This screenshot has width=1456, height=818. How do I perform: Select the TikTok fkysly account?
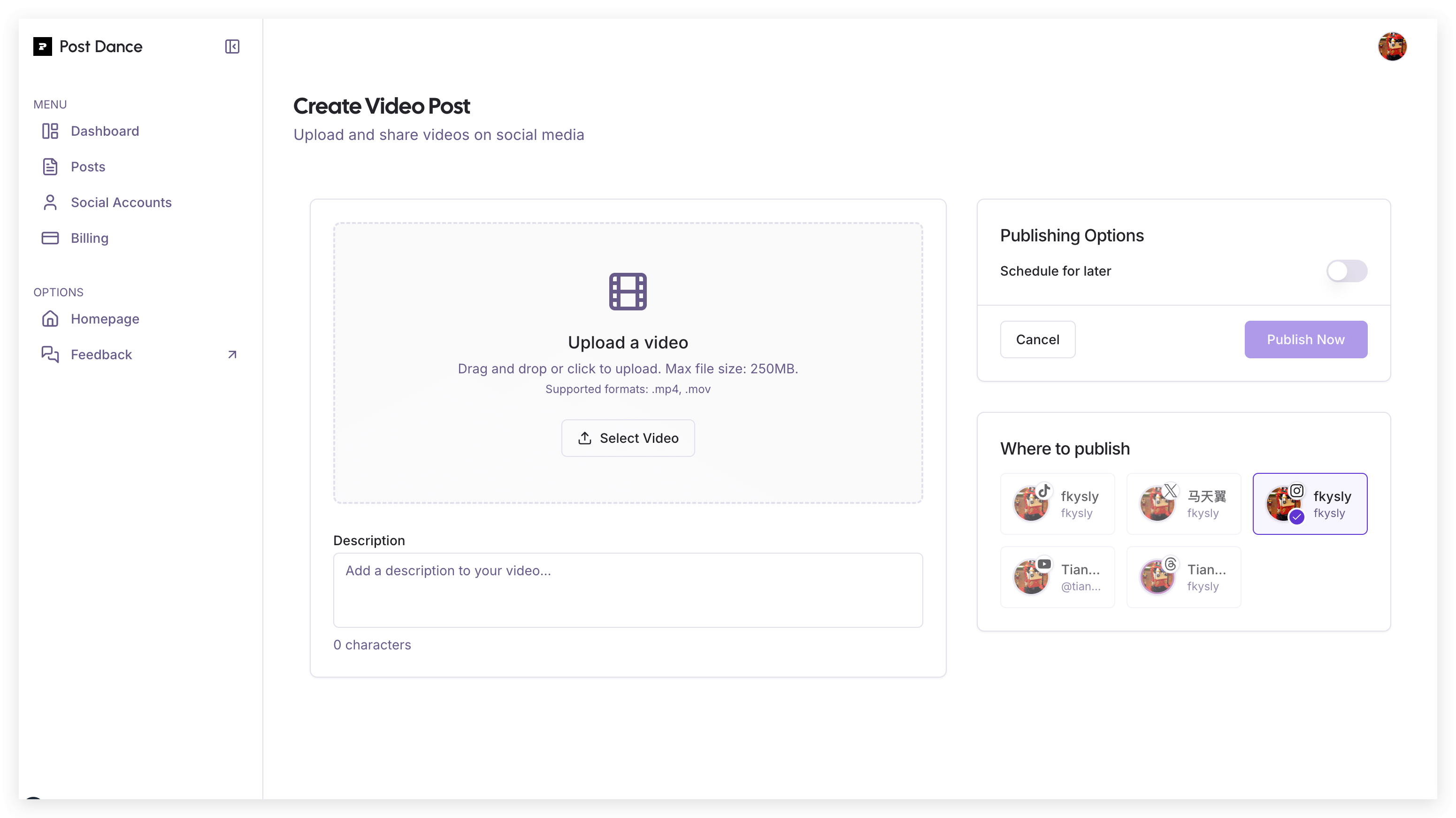tap(1057, 504)
